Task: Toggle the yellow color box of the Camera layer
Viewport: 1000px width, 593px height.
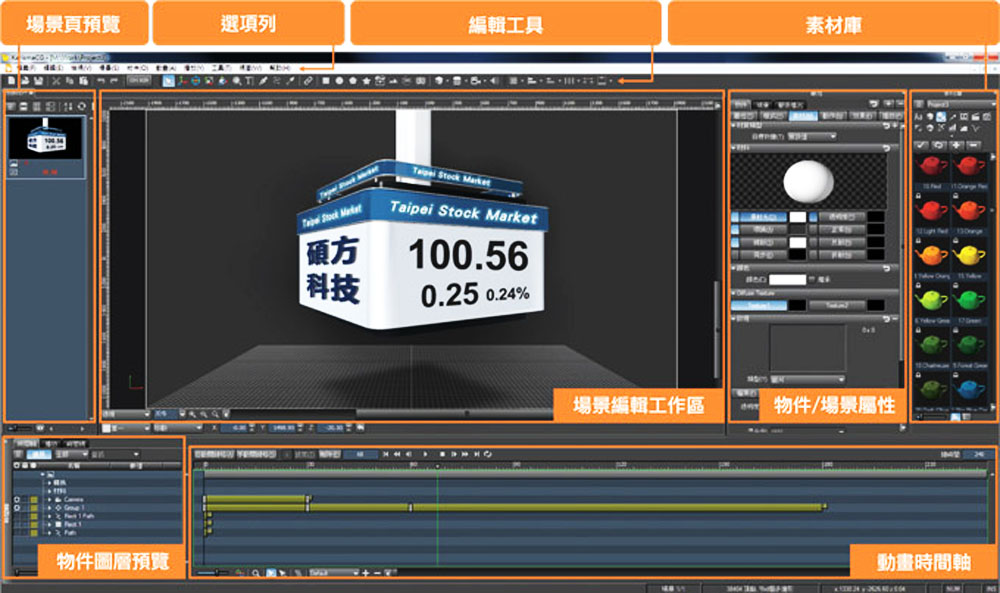Action: point(34,499)
